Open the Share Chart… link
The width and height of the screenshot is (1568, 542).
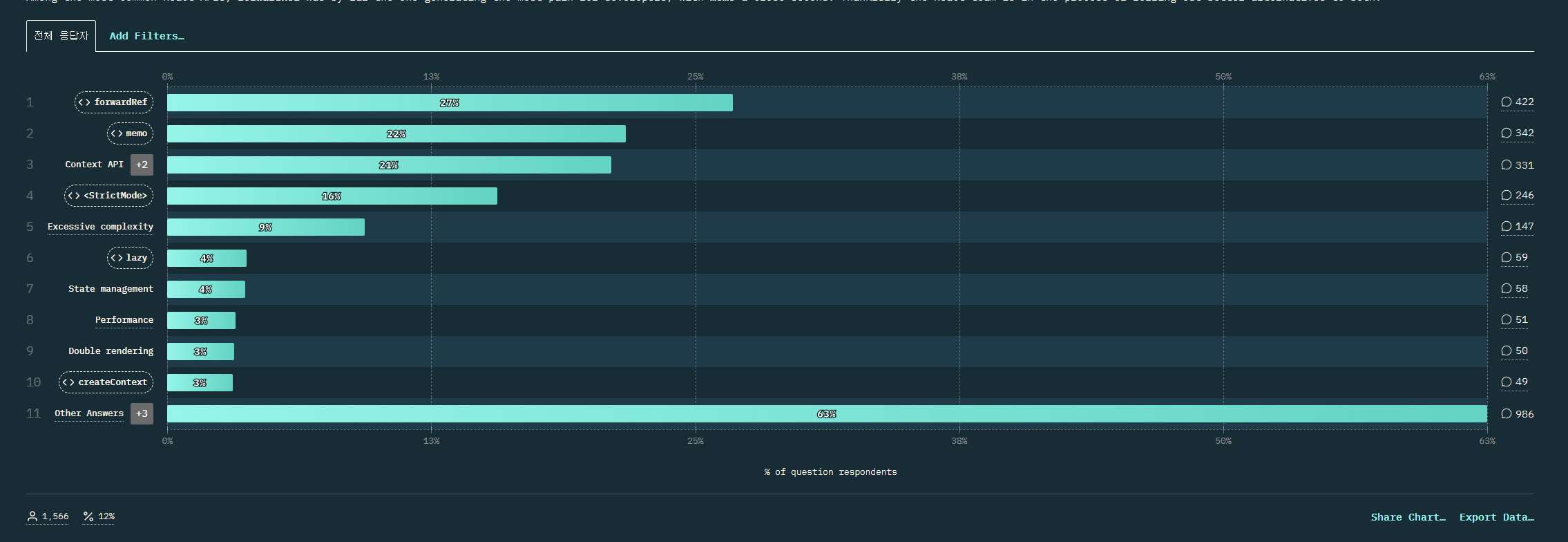[x=1408, y=517]
